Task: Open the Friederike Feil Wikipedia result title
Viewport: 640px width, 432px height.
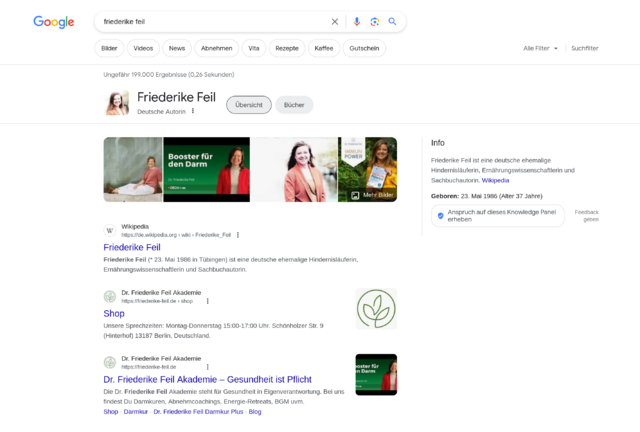Action: tap(132, 247)
